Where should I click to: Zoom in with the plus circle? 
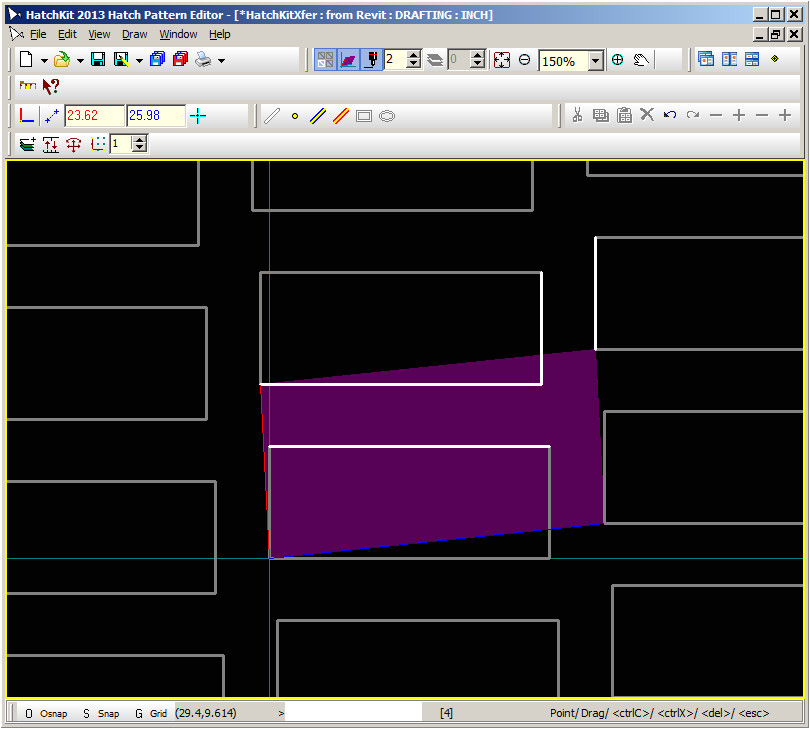tap(617, 60)
